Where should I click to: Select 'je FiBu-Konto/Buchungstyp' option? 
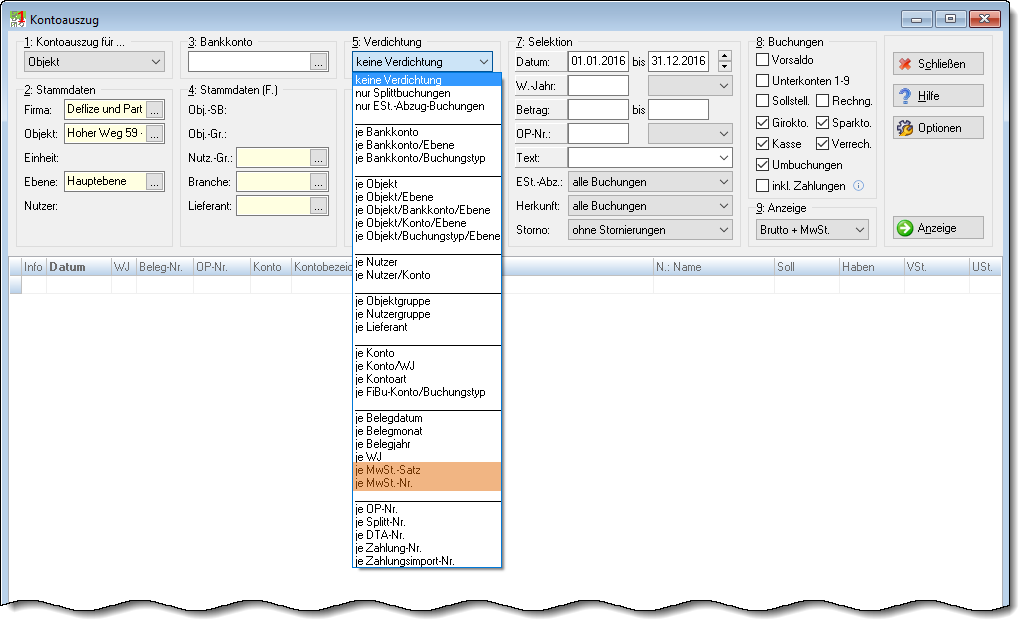tap(427, 392)
